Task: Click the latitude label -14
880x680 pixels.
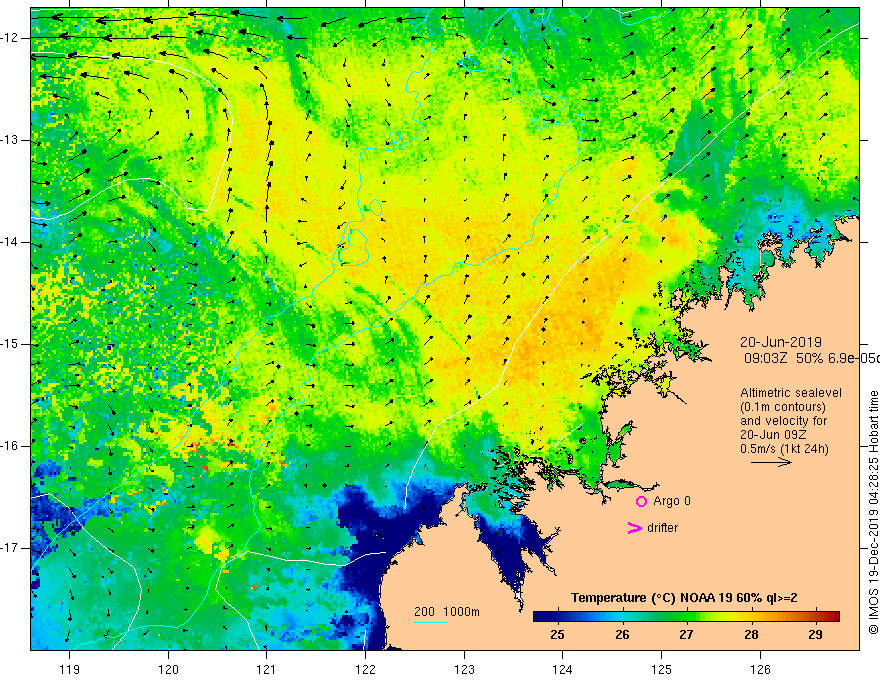Action: pos(11,242)
